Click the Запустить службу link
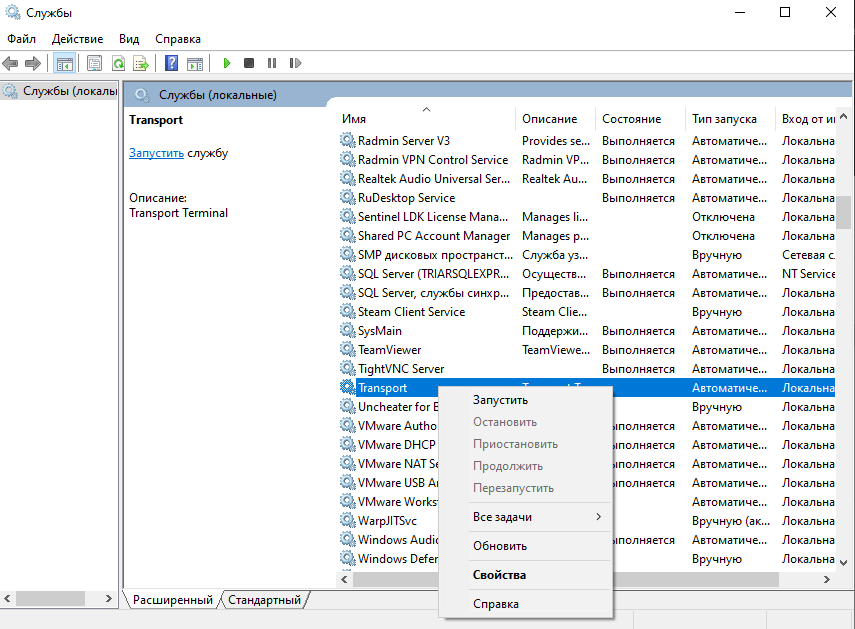Screen dimensions: 855x629 point(156,153)
